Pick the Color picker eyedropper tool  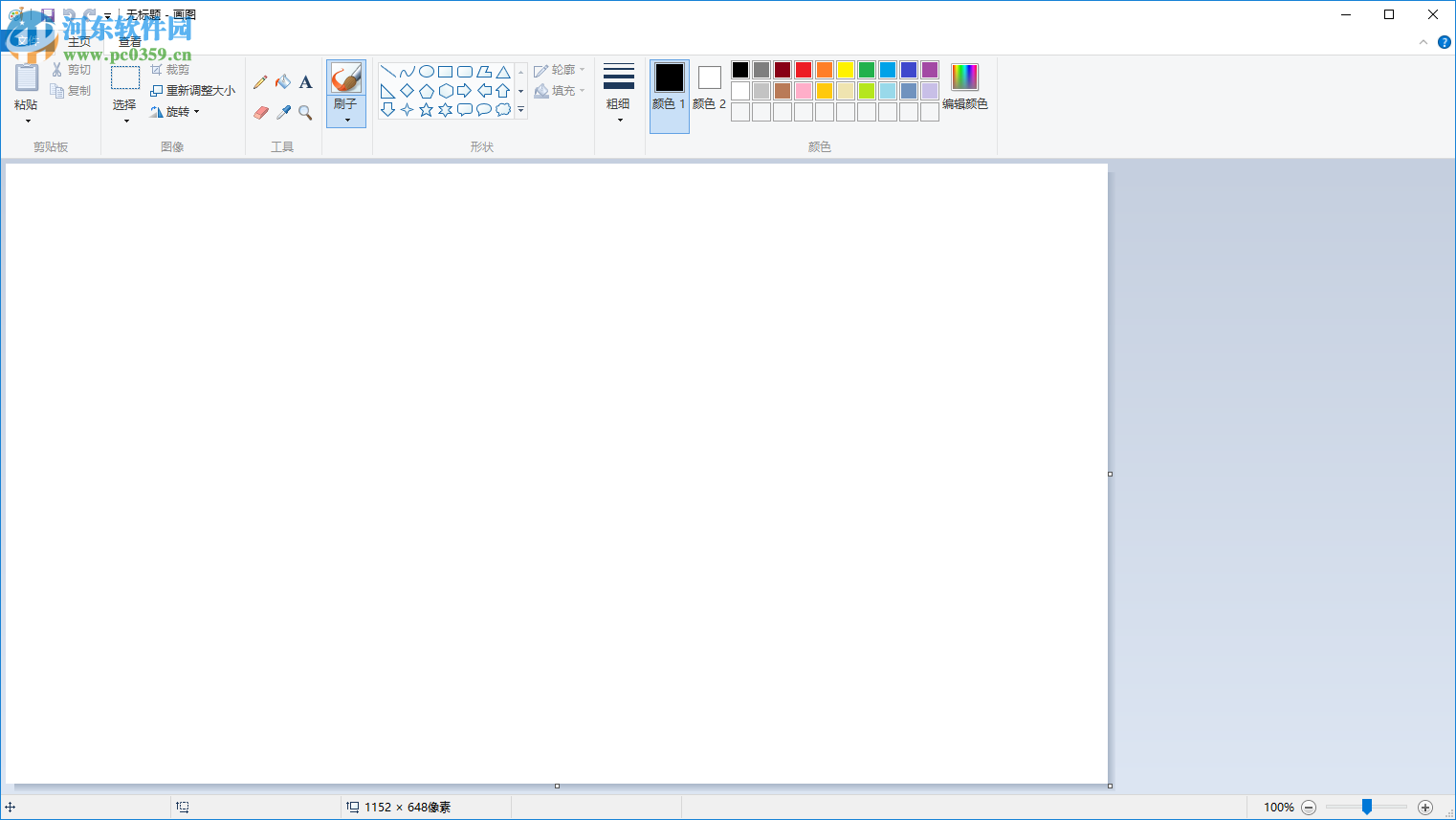(x=283, y=113)
